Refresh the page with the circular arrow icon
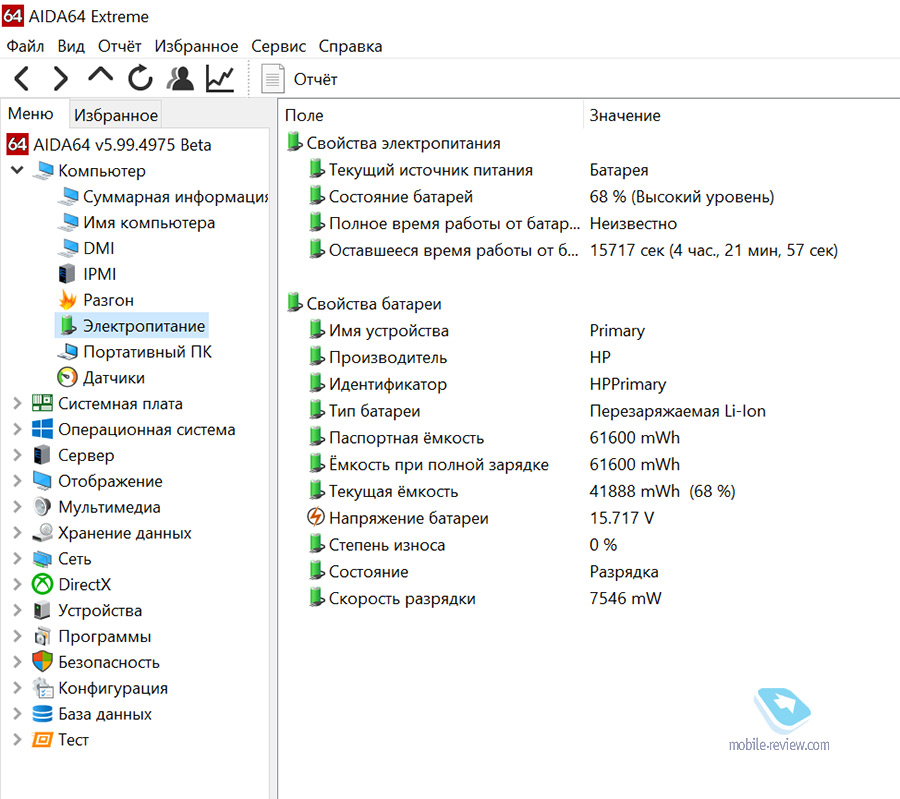 140,78
